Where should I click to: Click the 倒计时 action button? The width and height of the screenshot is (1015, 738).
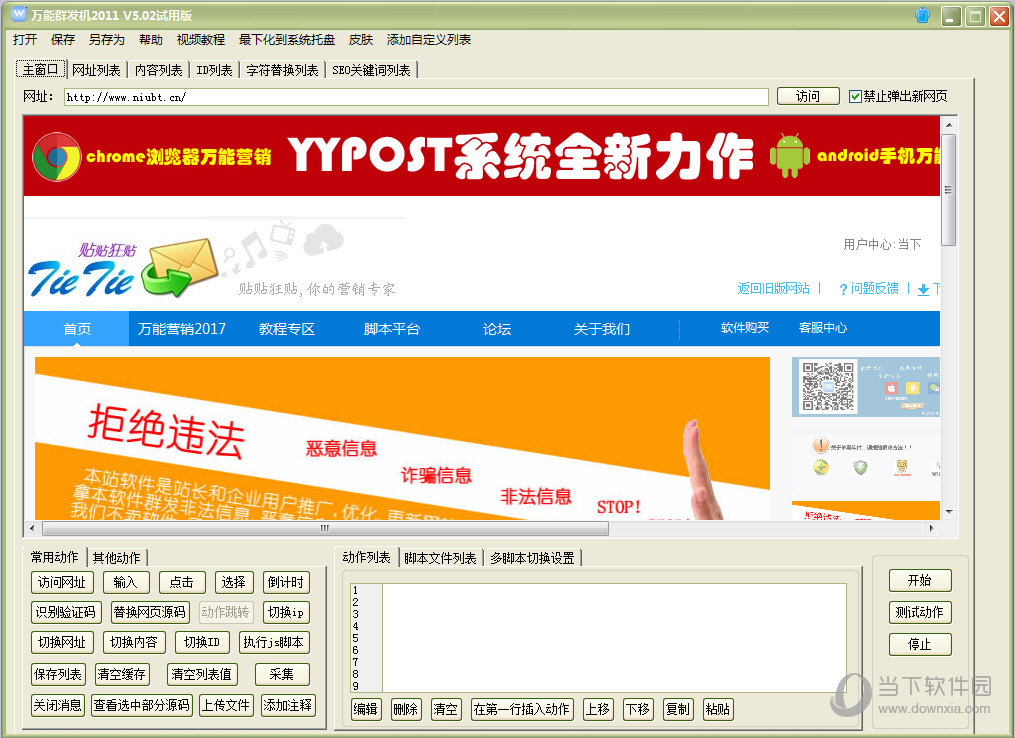click(285, 582)
